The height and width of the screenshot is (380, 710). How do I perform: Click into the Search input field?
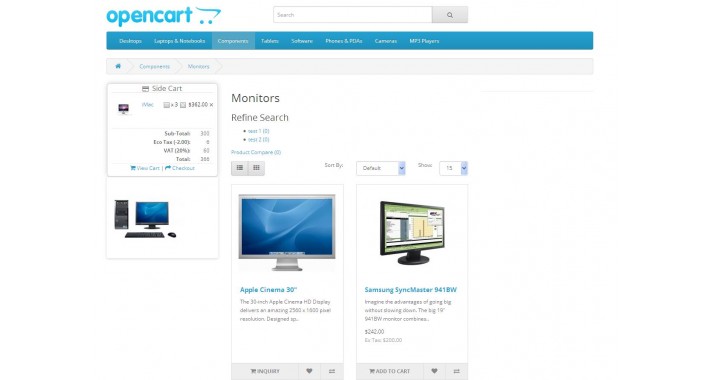click(353, 15)
